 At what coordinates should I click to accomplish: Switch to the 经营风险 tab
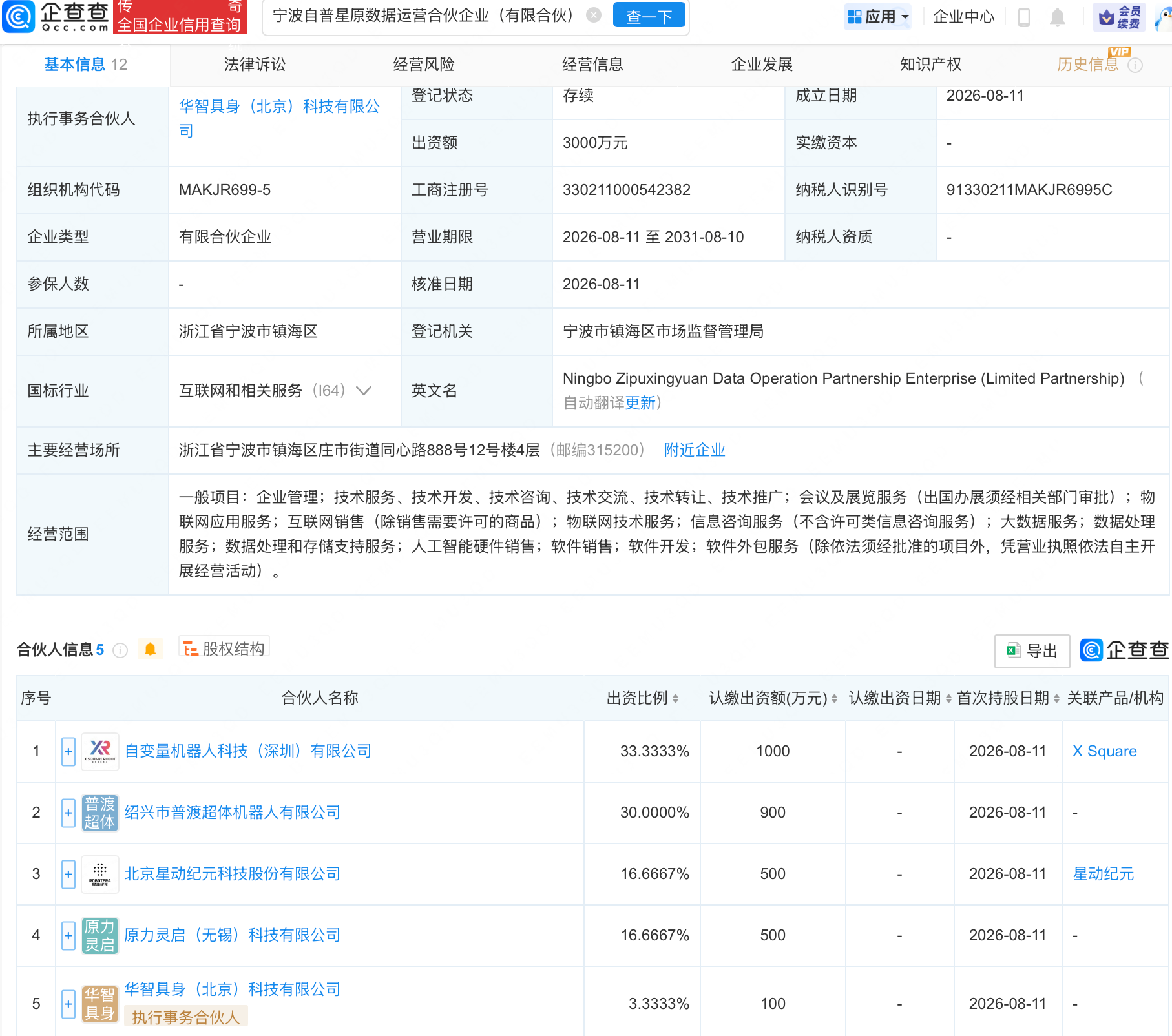pos(424,65)
